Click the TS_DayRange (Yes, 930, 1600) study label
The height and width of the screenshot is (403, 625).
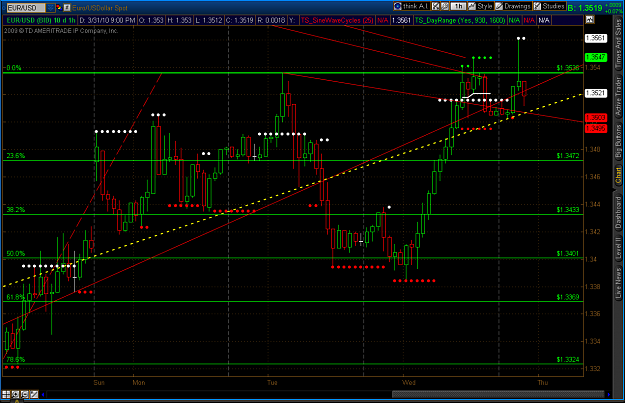click(460, 20)
